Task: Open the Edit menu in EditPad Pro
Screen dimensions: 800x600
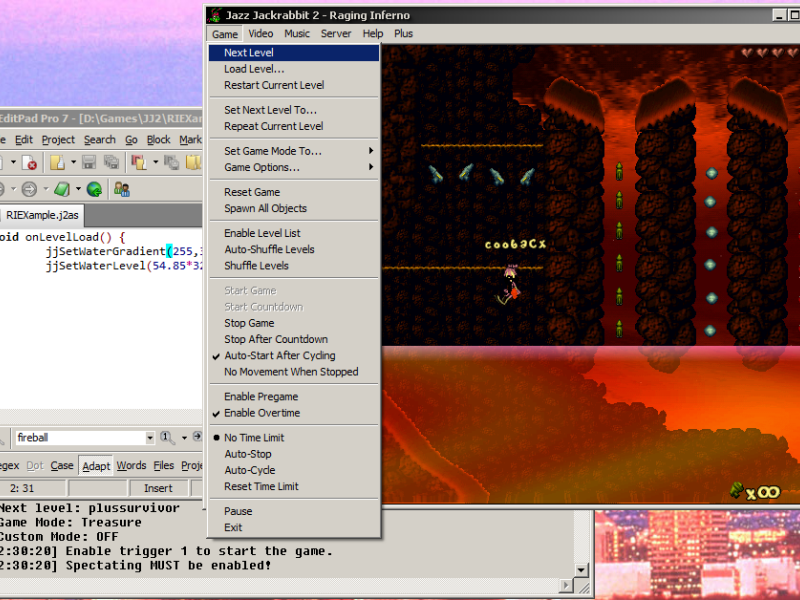Action: [23, 140]
